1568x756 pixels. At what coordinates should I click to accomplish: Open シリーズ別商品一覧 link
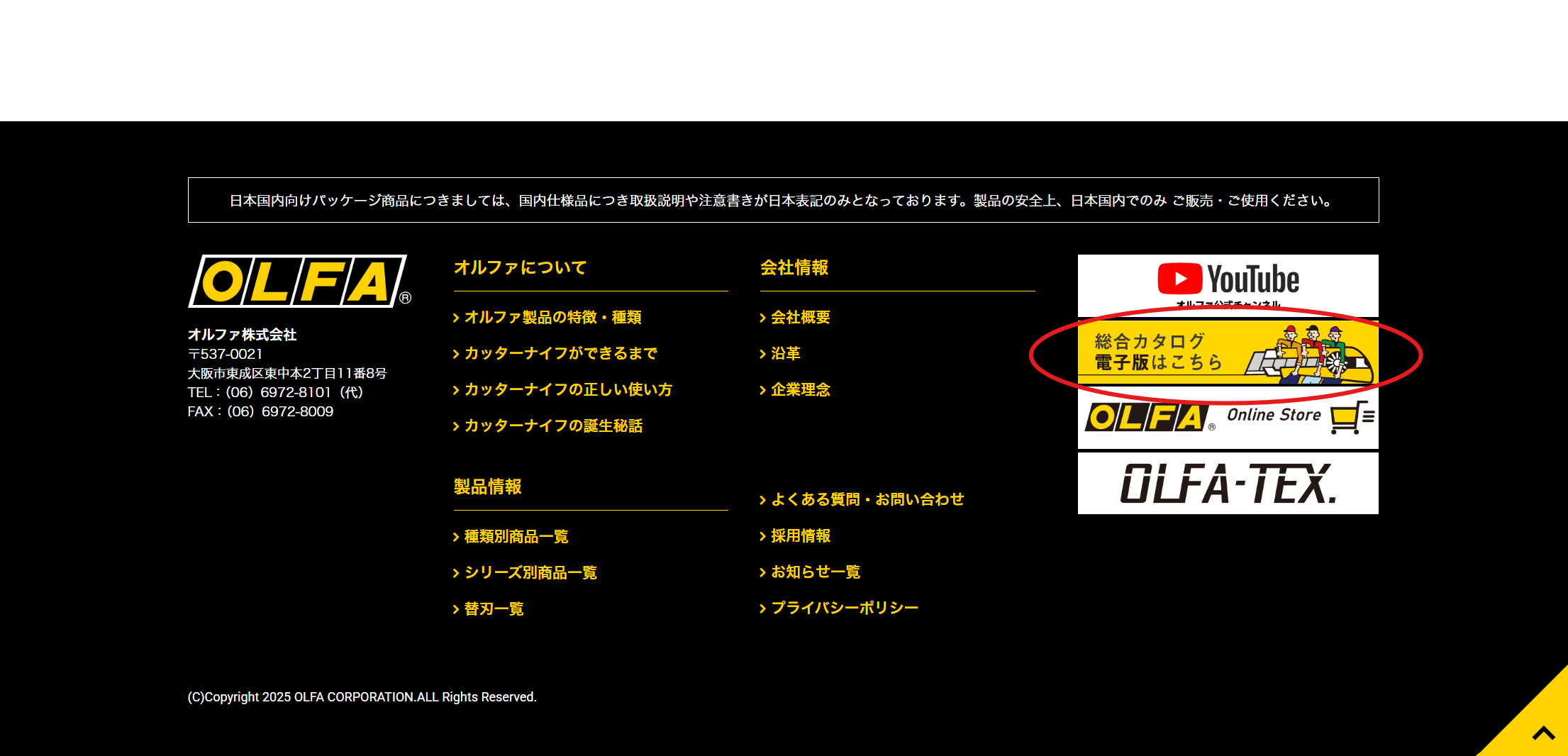point(530,573)
